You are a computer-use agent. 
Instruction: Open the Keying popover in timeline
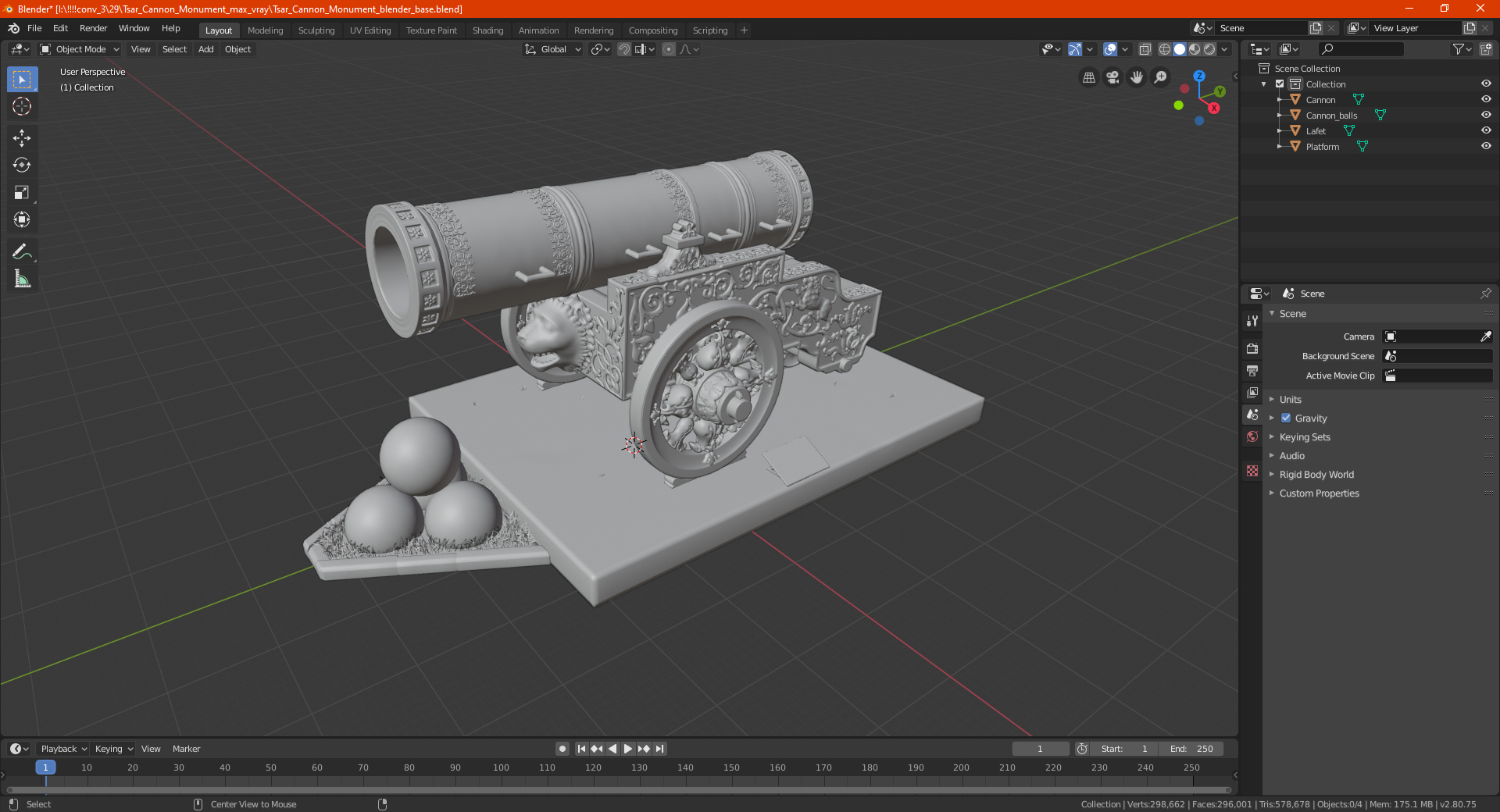click(x=113, y=749)
